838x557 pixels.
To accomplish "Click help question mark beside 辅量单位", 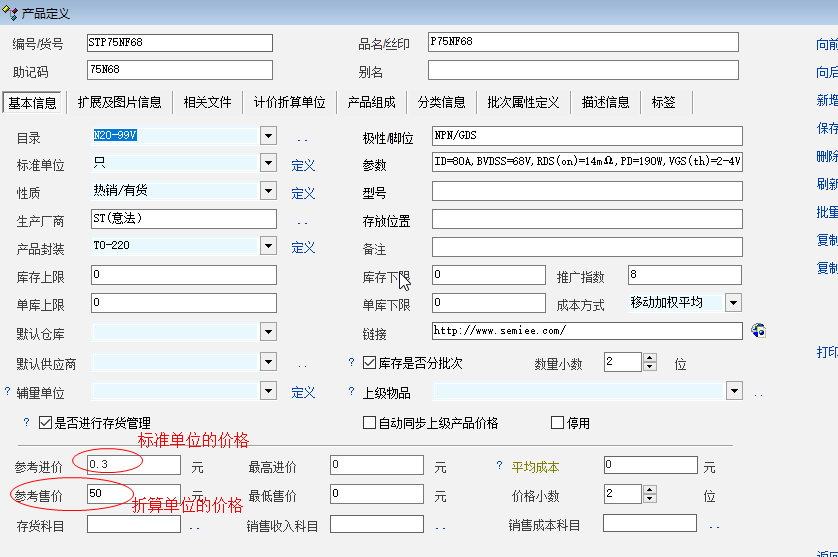I will click(8, 392).
